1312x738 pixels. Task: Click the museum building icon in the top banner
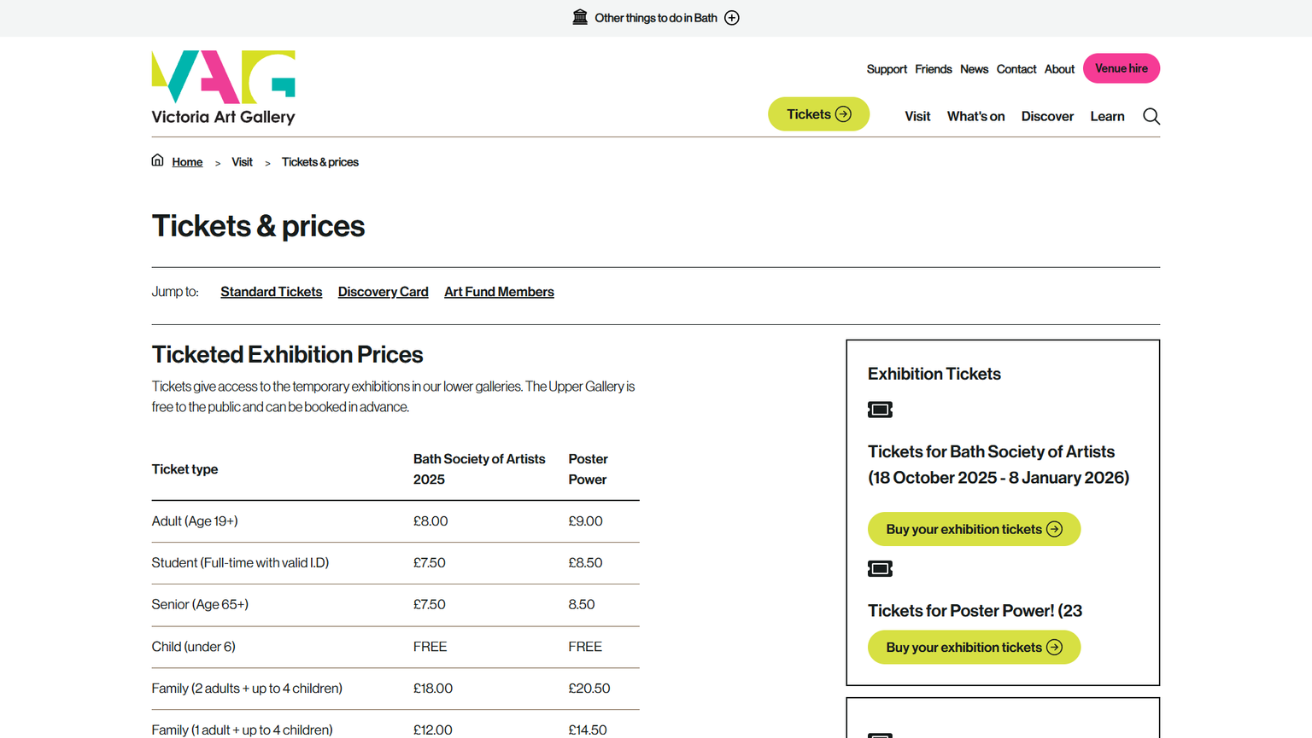click(580, 17)
